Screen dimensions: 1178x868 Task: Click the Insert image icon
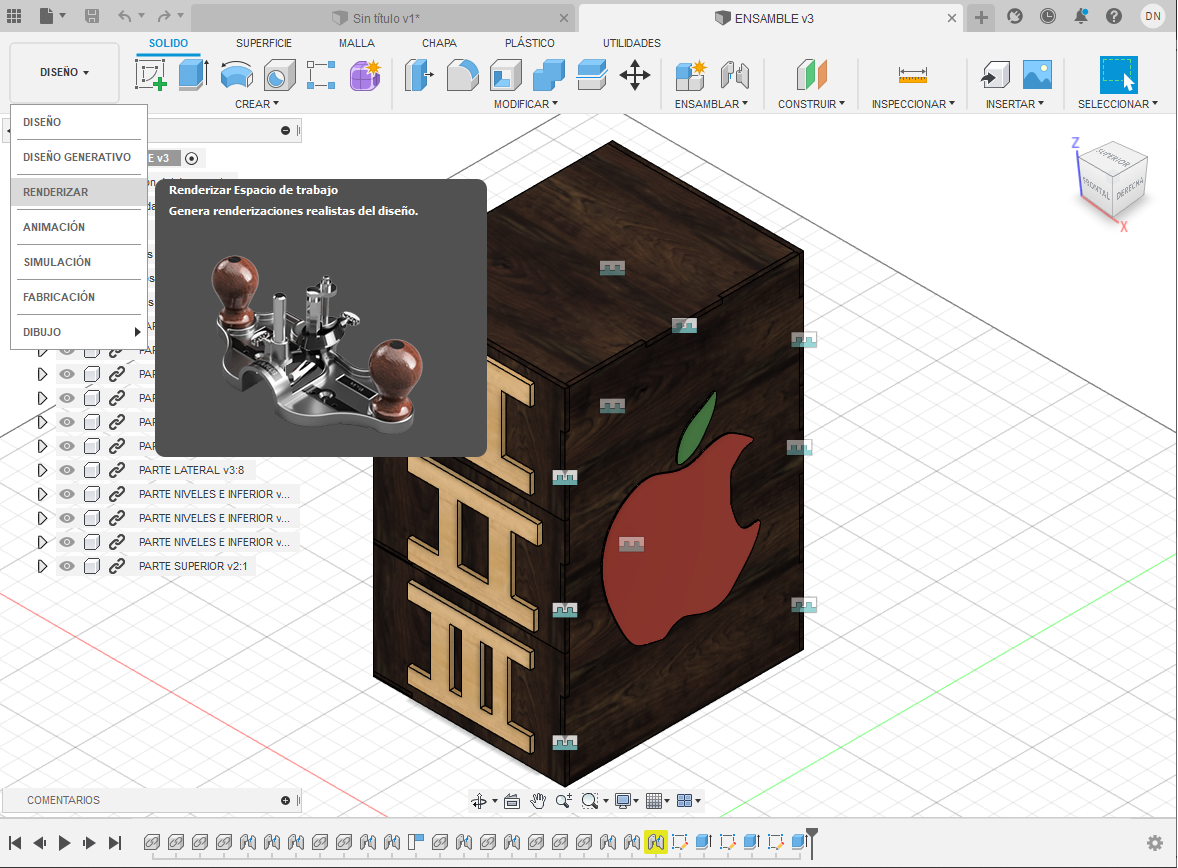pyautogui.click(x=1037, y=75)
